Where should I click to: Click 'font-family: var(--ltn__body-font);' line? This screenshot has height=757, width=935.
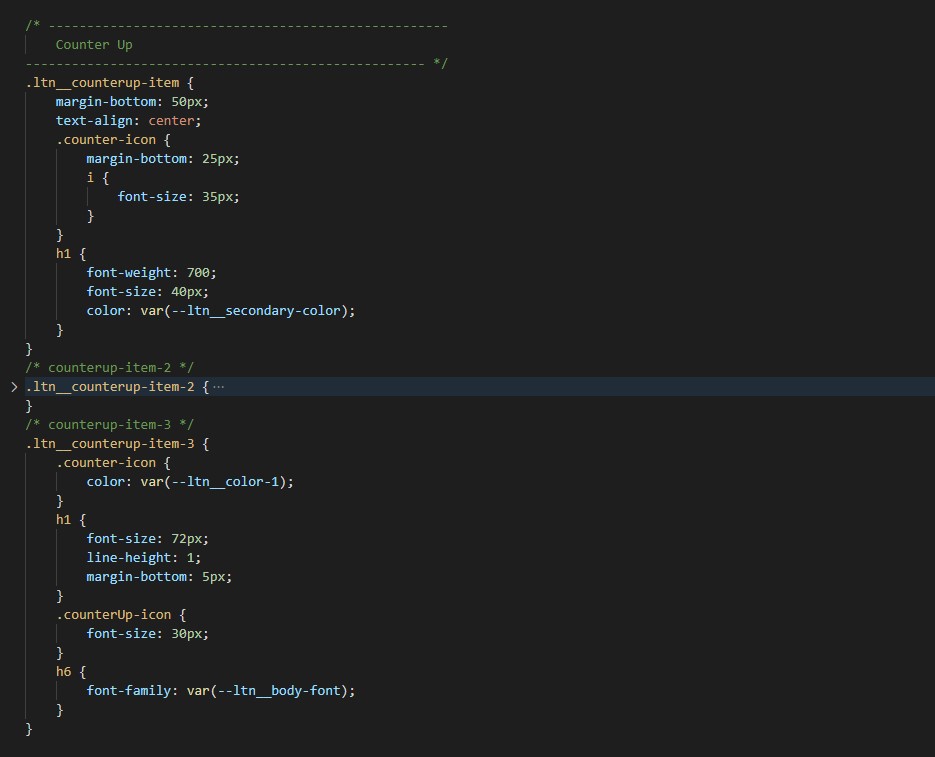pos(221,691)
